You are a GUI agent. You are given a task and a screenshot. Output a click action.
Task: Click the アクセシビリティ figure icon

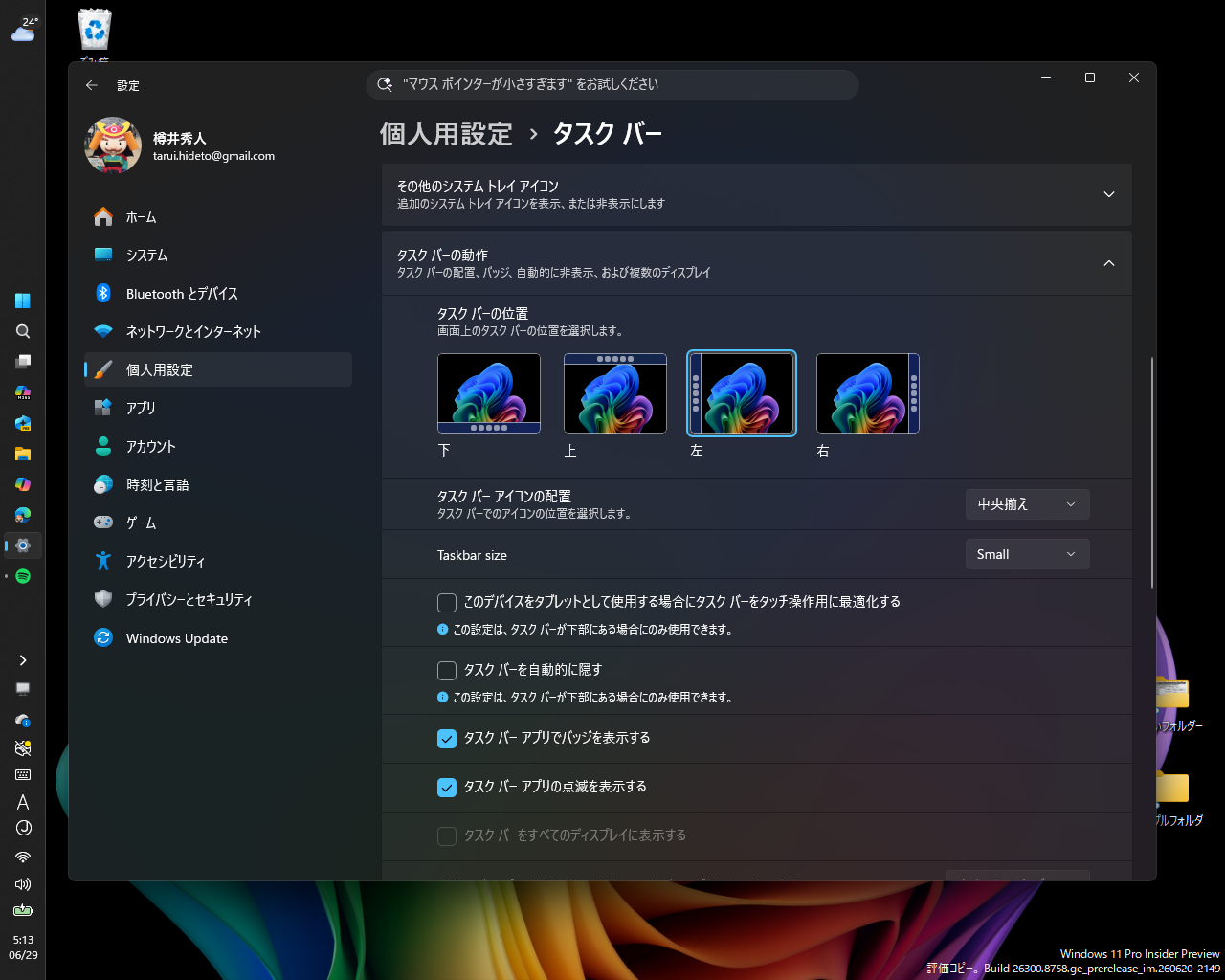coord(103,561)
